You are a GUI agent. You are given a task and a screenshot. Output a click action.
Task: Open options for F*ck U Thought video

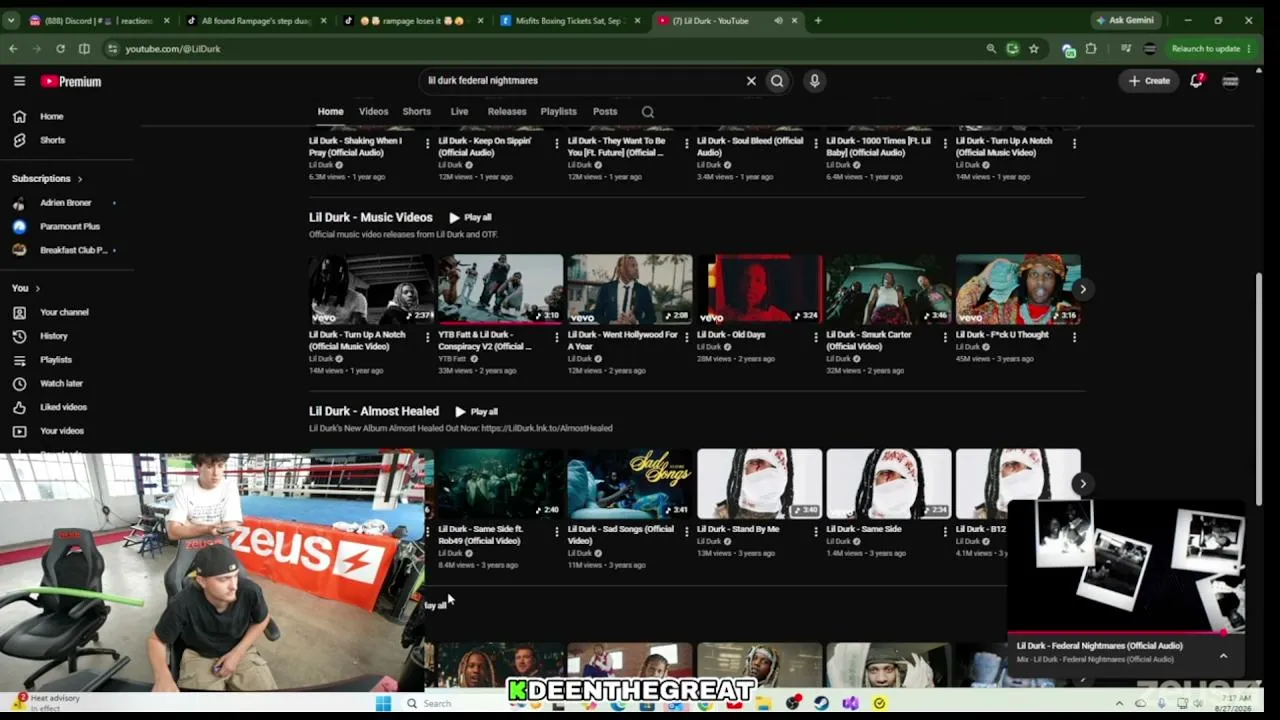click(x=1074, y=337)
